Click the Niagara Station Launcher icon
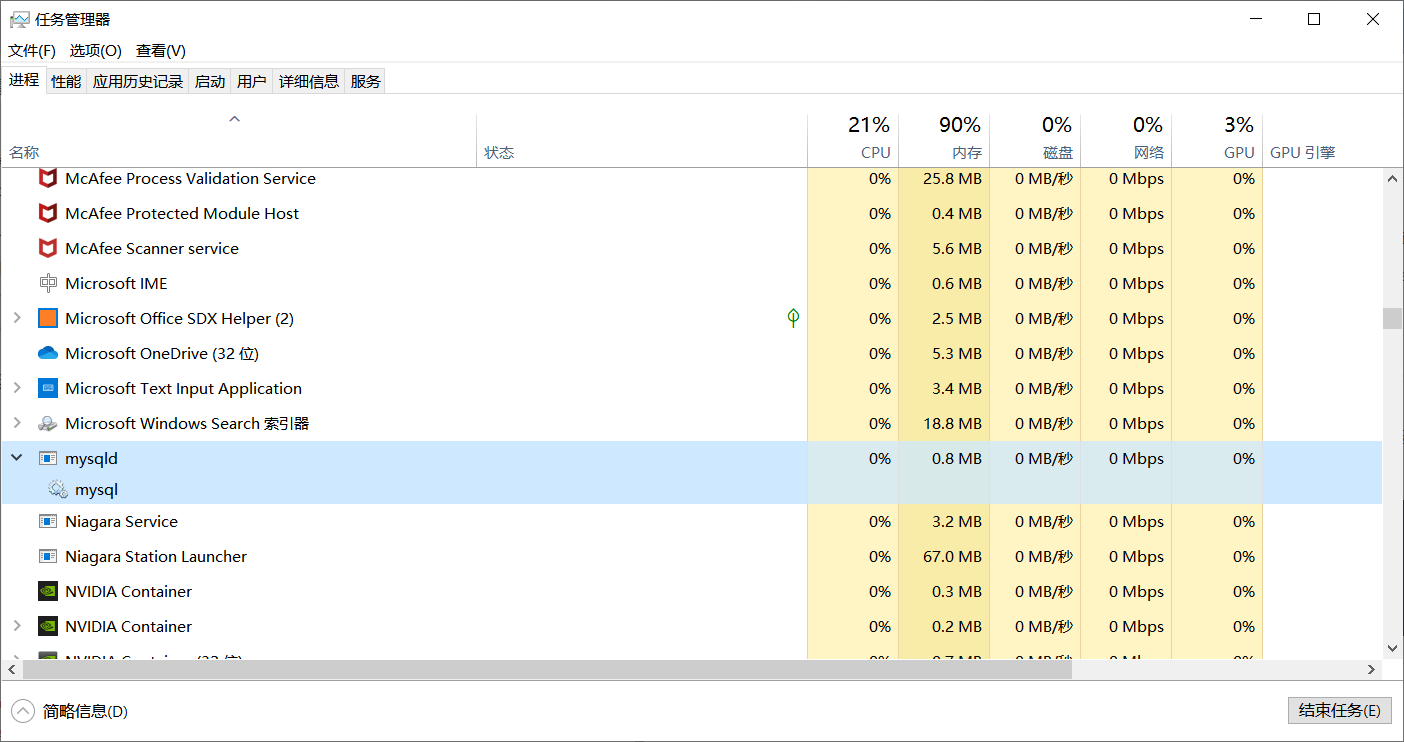Viewport: 1404px width, 742px height. pyautogui.click(x=48, y=557)
